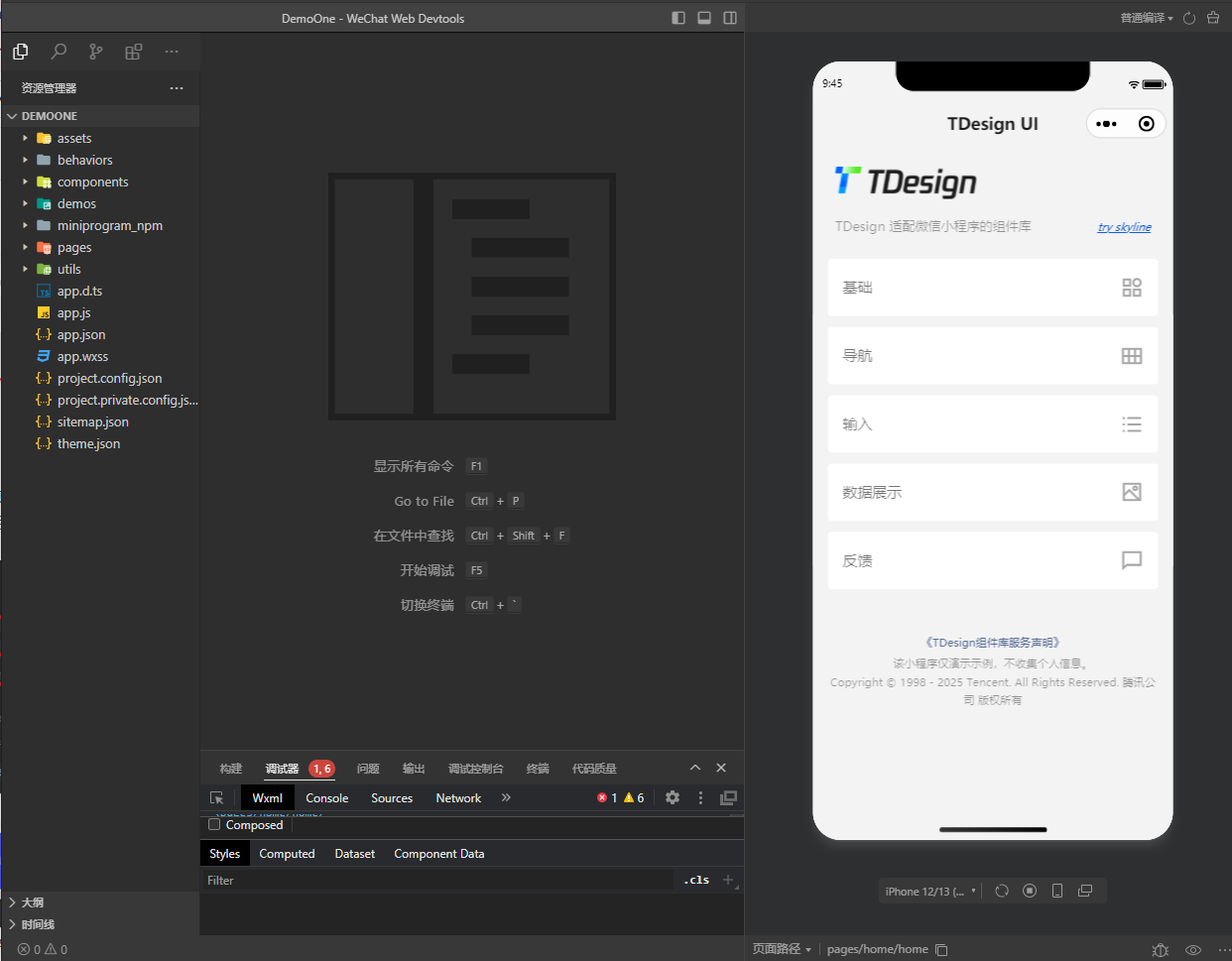This screenshot has width=1232, height=961.
Task: Open the 资源管理器 panel more-actions ellipsis
Action: pyautogui.click(x=177, y=88)
